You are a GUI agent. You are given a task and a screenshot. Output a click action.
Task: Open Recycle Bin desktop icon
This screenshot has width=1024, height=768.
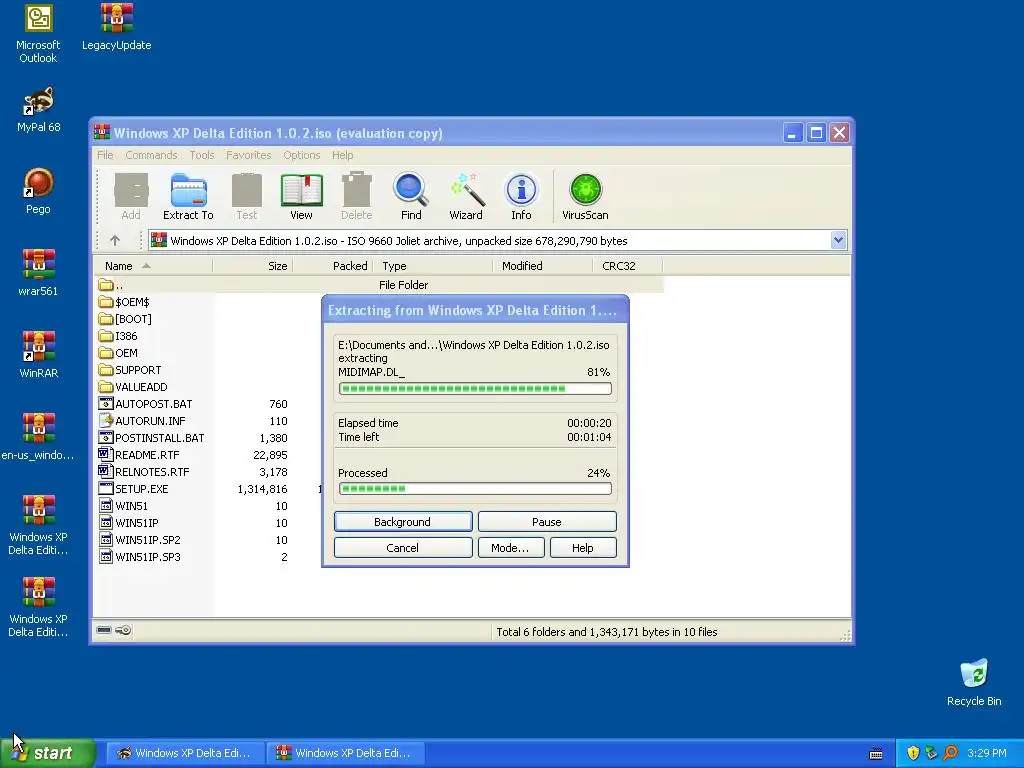coord(974,683)
